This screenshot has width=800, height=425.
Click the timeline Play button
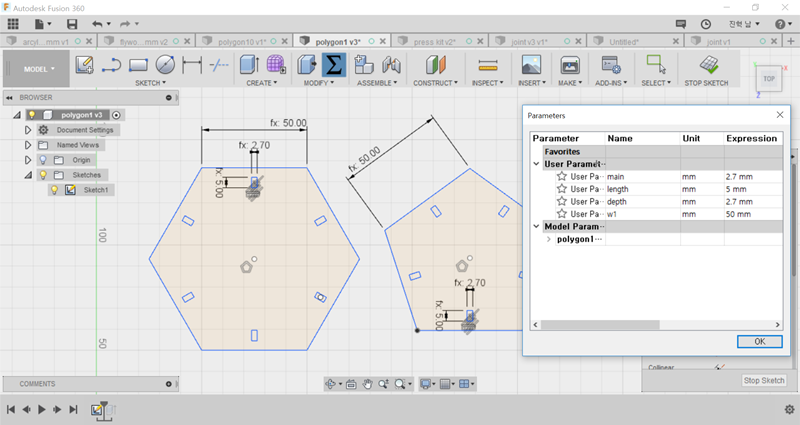42,409
